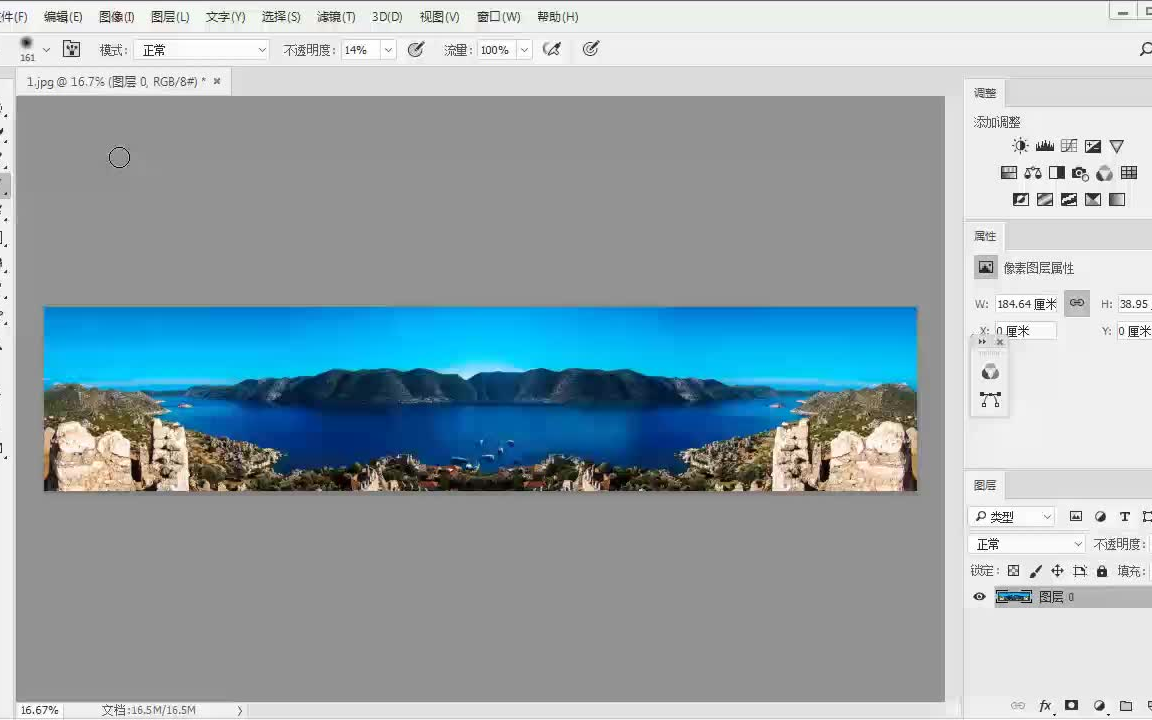The height and width of the screenshot is (720, 1152).
Task: Open the Photo Filter adjustment
Action: tap(1080, 172)
